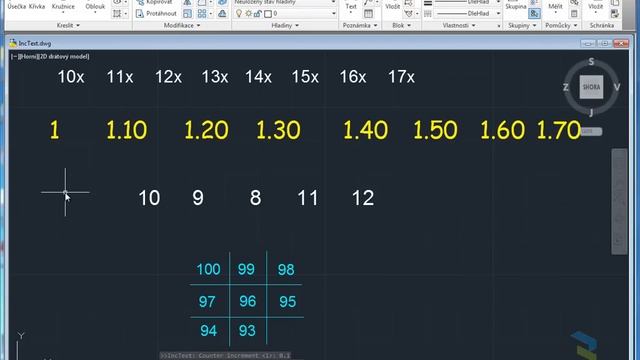The height and width of the screenshot is (360, 640).
Task: Click the Skupina group tool
Action: click(x=516, y=7)
